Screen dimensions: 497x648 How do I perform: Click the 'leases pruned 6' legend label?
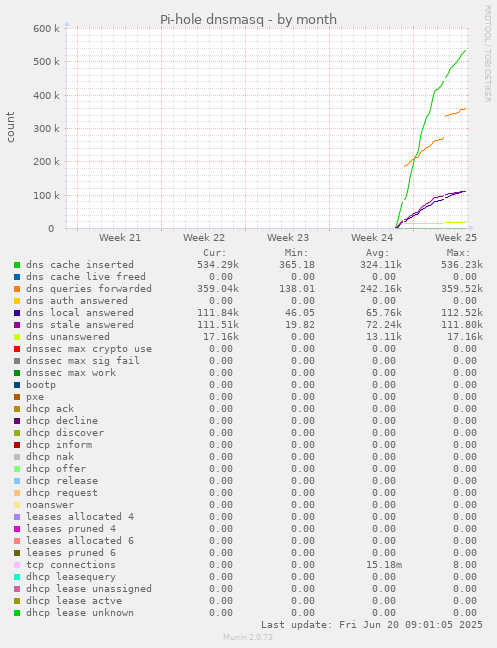click(71, 553)
